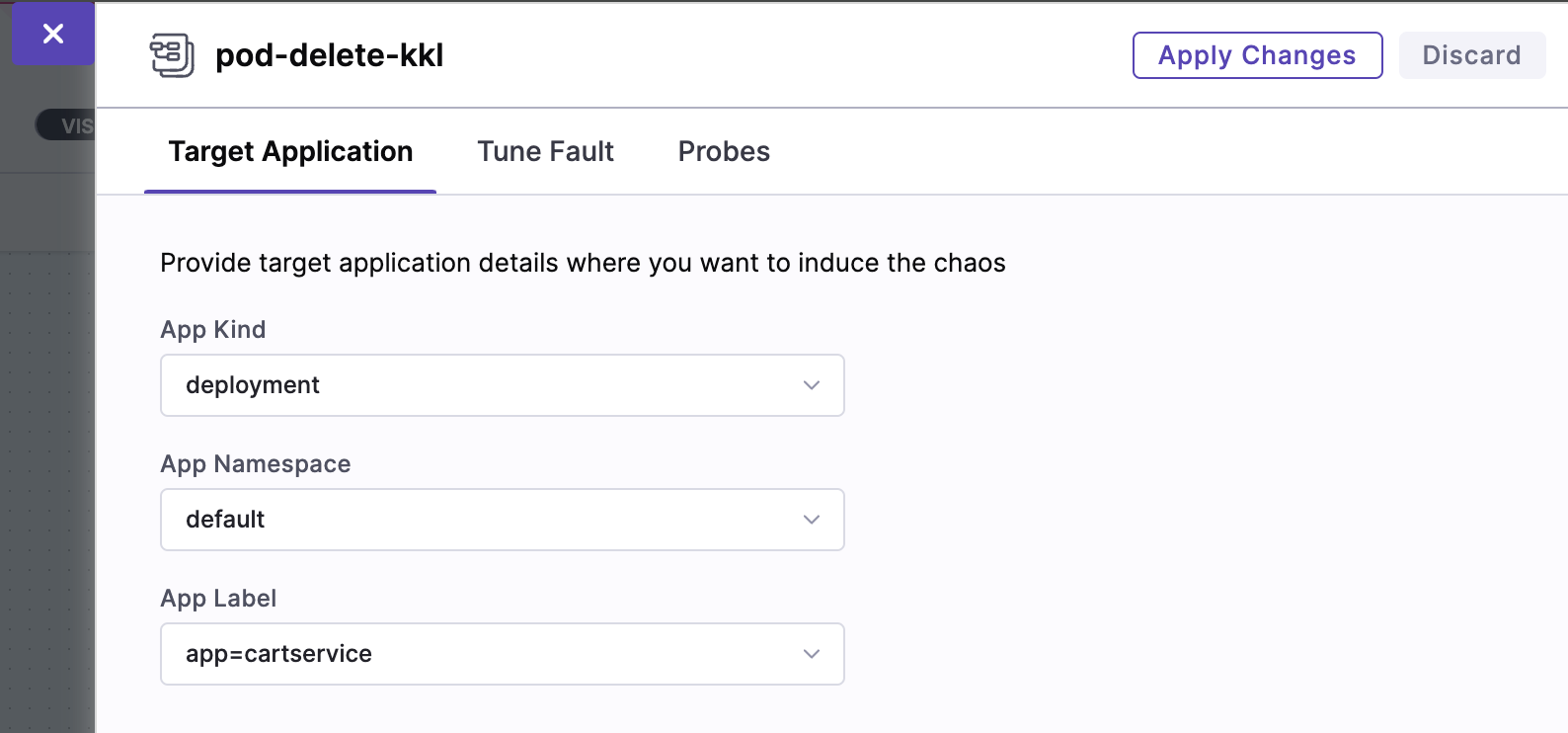Expand the App Kind dropdown chevron

(812, 385)
